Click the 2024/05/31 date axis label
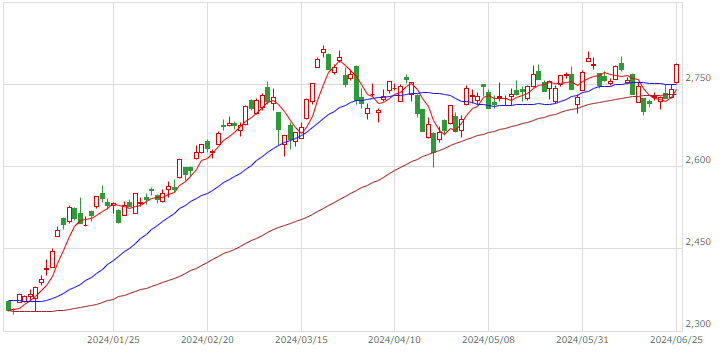723x363 pixels. [x=582, y=340]
